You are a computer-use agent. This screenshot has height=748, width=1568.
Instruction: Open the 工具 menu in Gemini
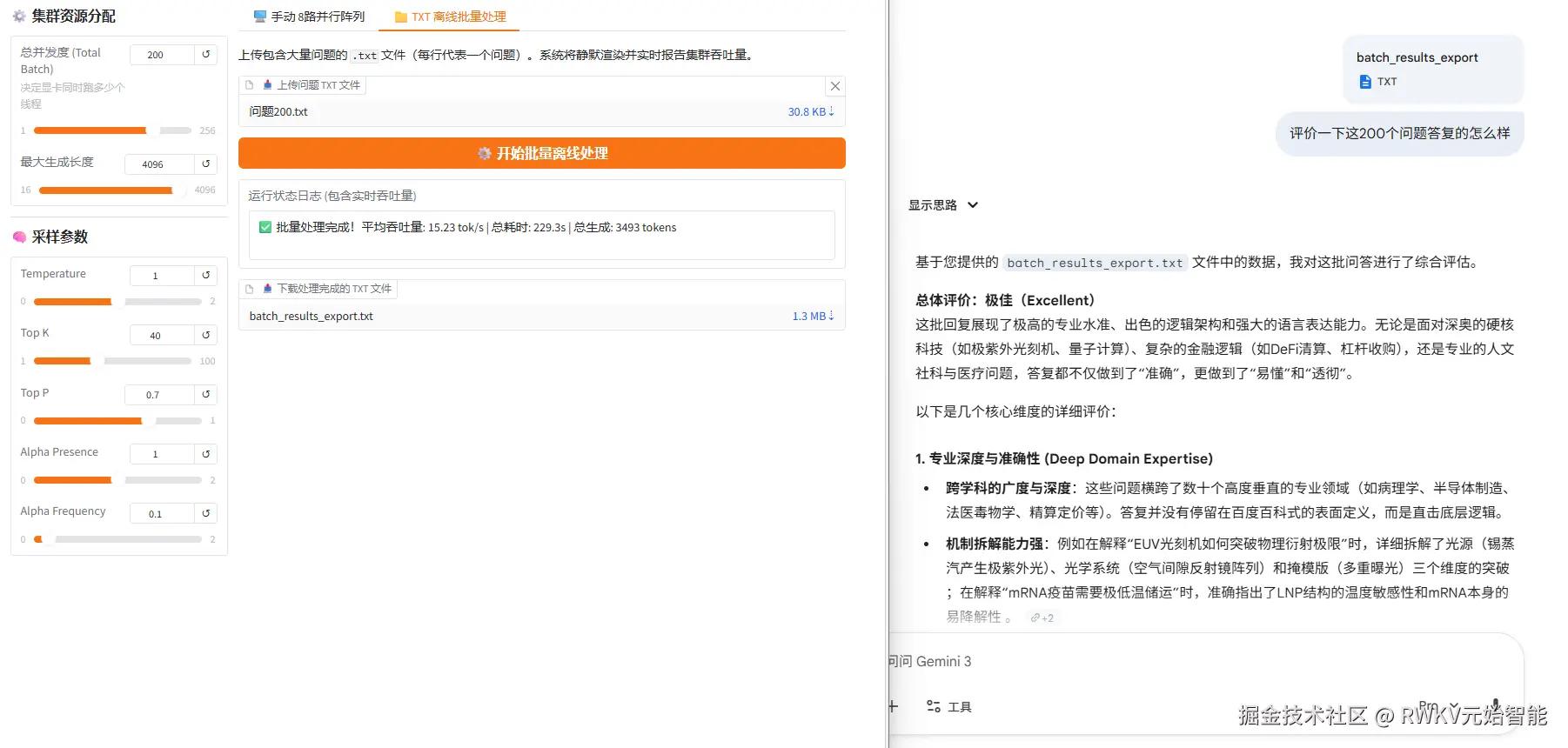pyautogui.click(x=948, y=706)
